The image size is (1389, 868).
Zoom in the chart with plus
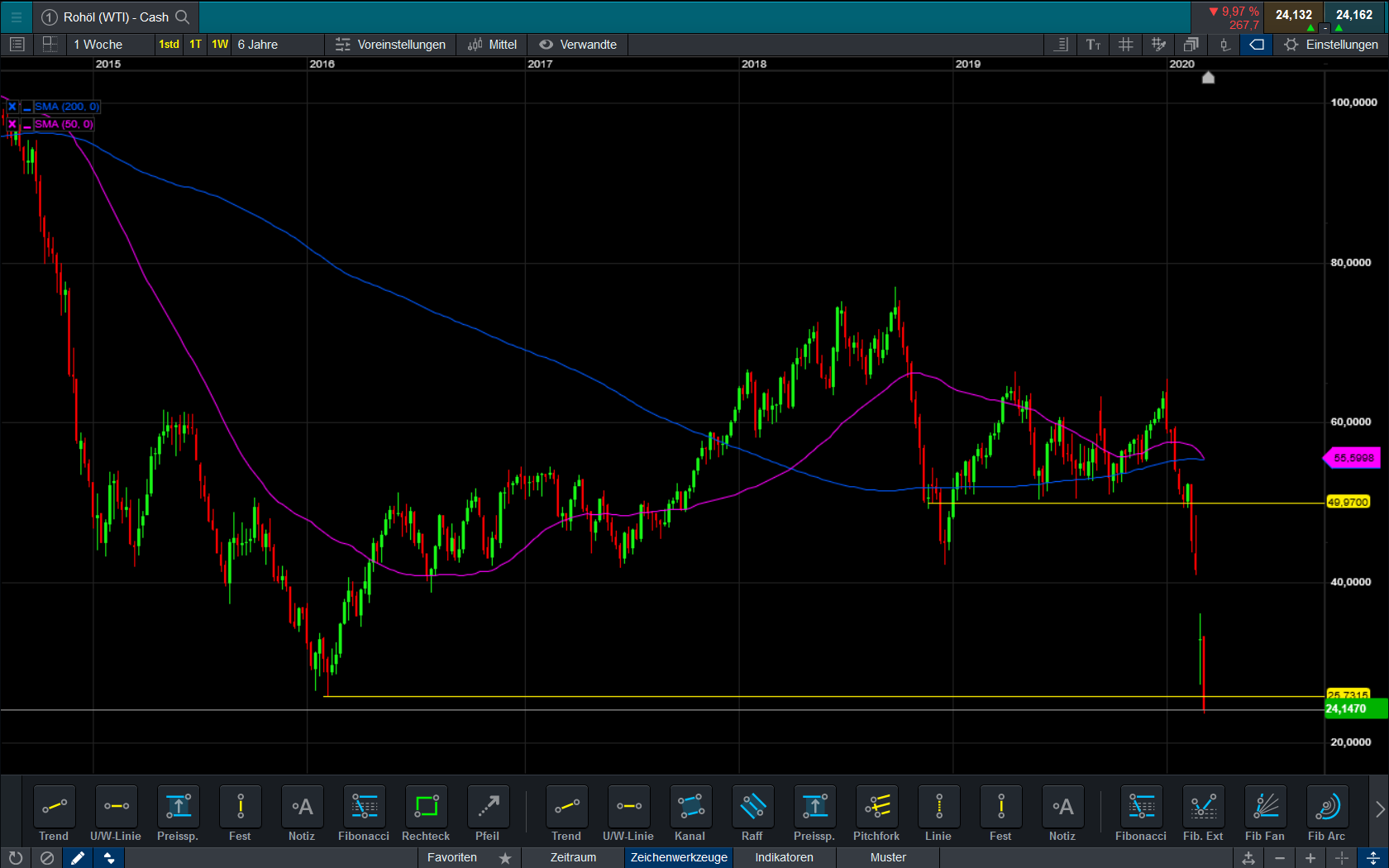[1310, 858]
